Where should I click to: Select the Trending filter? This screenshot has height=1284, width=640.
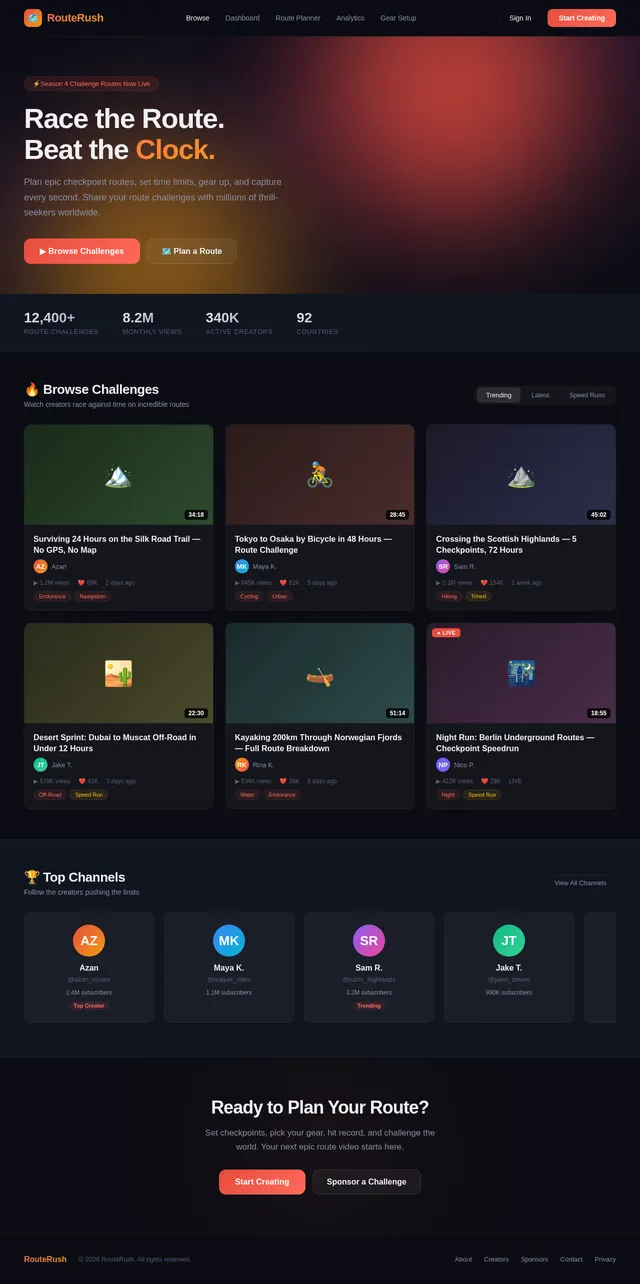(498, 395)
